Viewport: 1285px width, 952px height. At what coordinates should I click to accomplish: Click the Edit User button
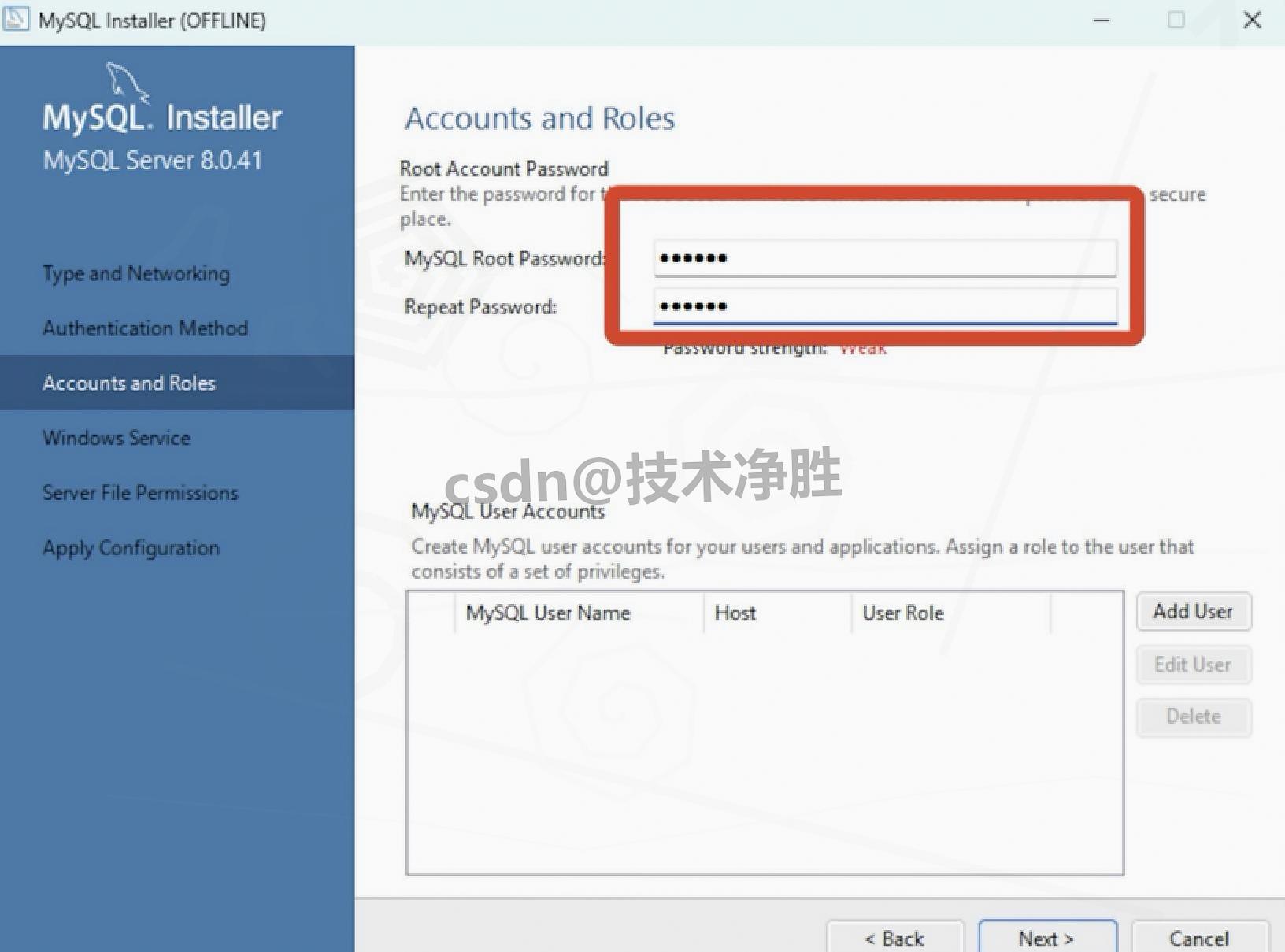point(1193,665)
